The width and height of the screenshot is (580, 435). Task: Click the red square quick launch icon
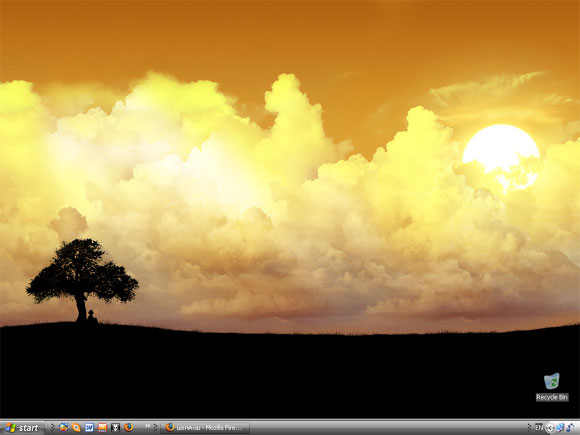102,428
